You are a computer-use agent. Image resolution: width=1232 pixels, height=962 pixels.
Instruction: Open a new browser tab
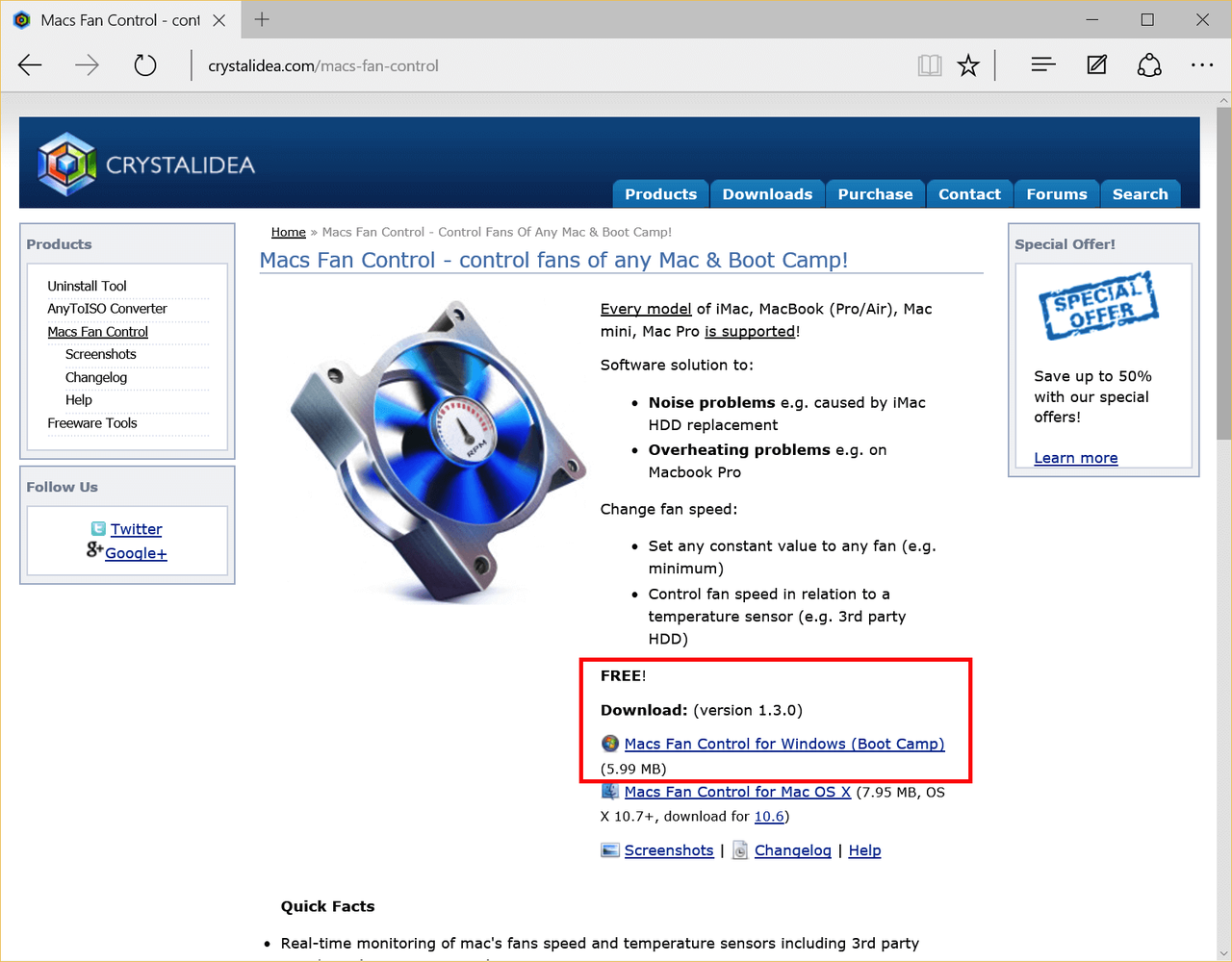point(262,19)
